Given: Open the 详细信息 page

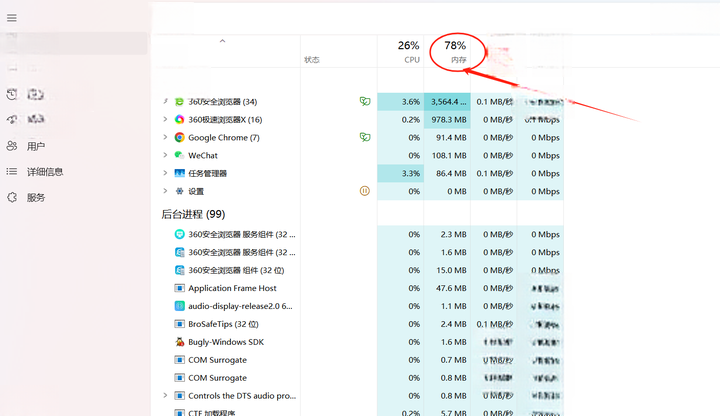Looking at the screenshot, I should [45, 172].
